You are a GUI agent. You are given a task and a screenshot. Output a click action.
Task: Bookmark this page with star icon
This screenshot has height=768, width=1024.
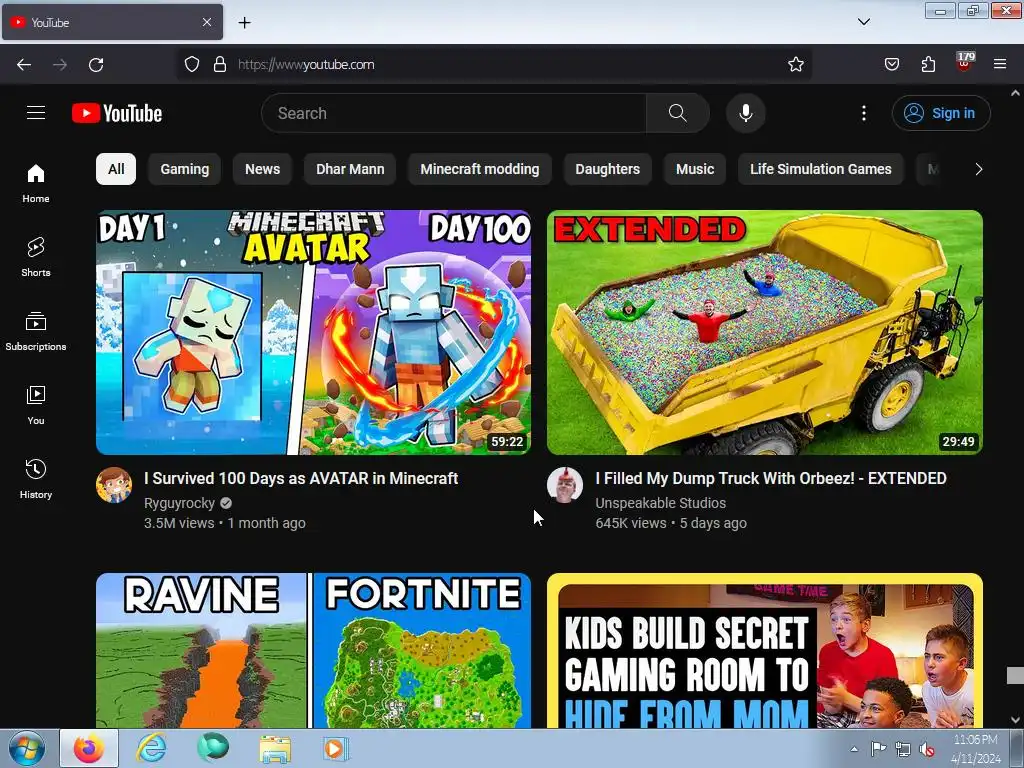[x=795, y=64]
